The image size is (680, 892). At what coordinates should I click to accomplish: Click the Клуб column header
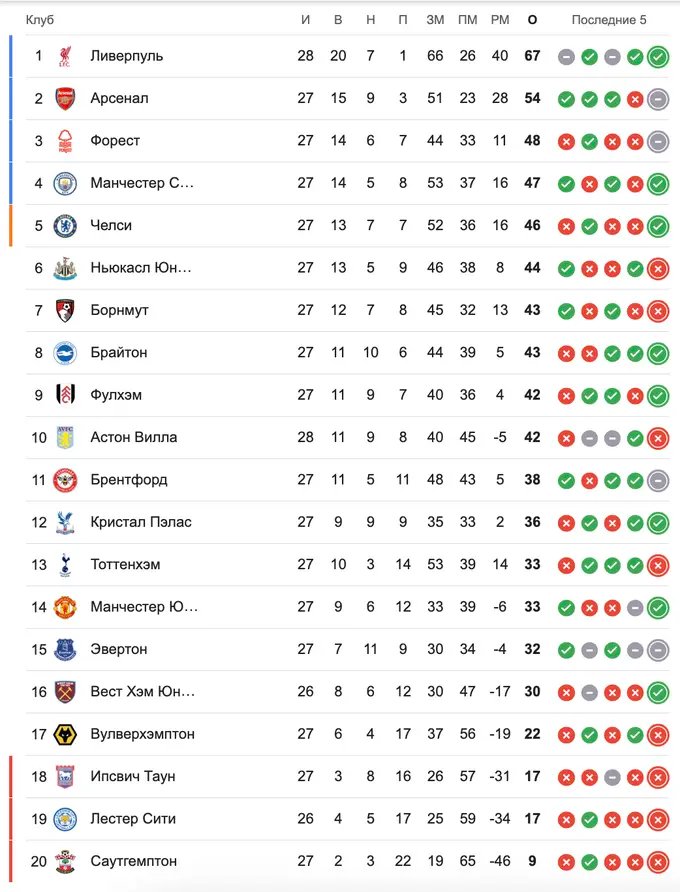coord(40,20)
